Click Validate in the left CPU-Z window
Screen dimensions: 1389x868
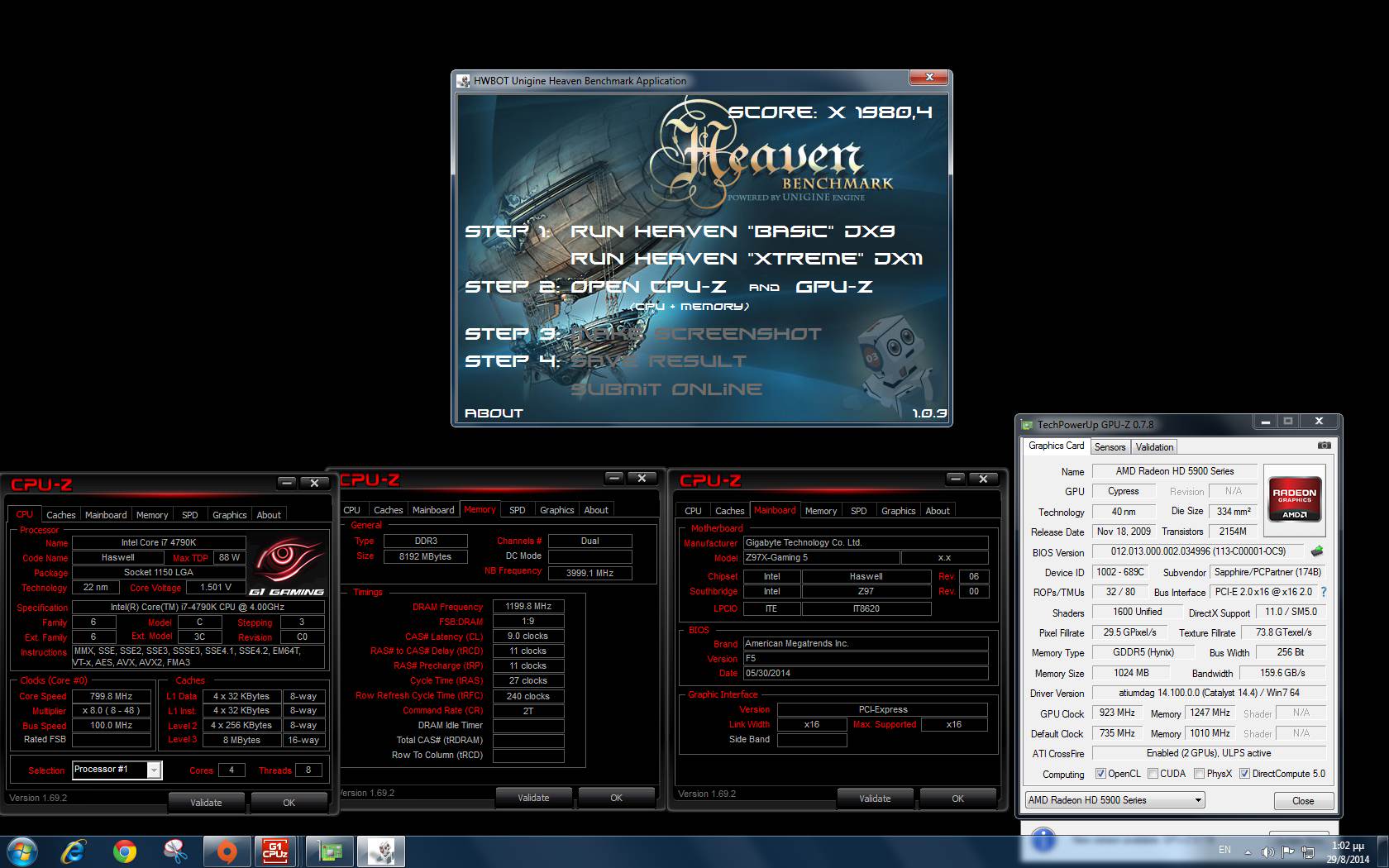coord(206,803)
